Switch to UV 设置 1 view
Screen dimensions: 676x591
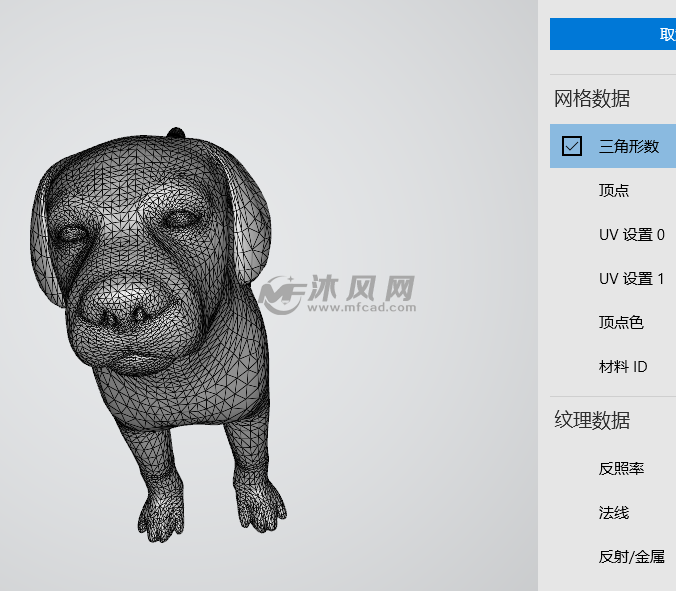(x=631, y=278)
